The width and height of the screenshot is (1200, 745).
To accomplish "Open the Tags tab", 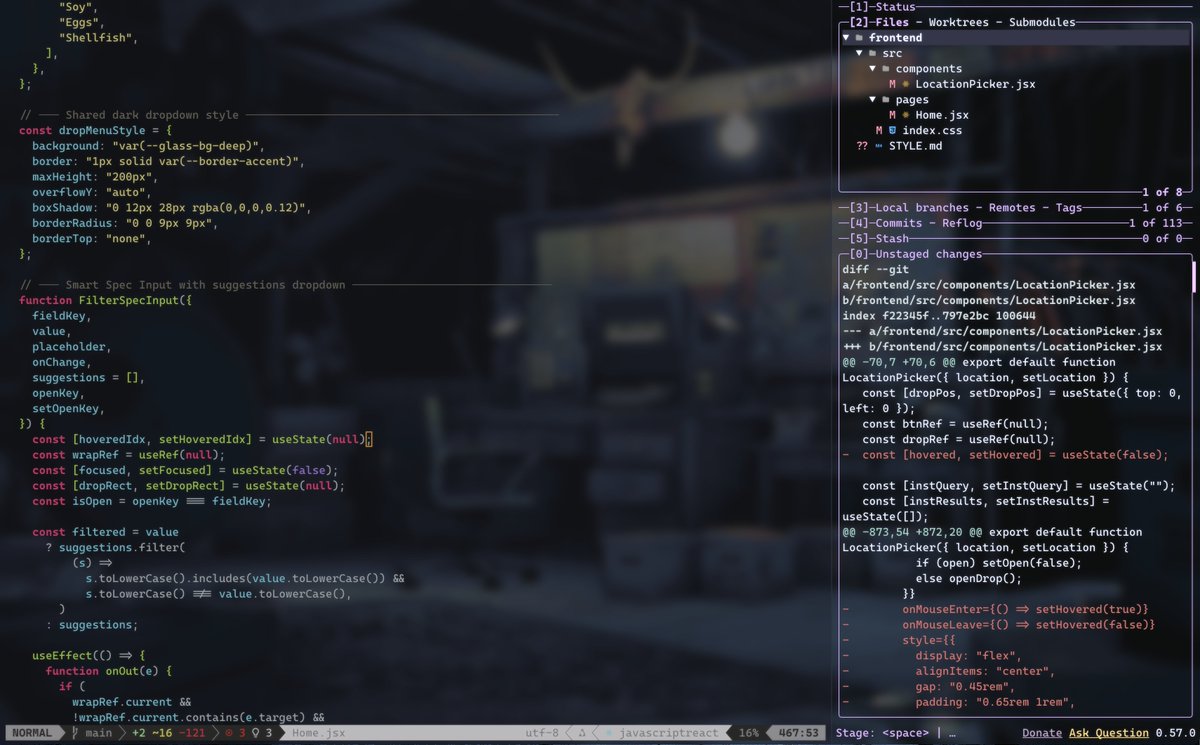I will (1069, 208).
